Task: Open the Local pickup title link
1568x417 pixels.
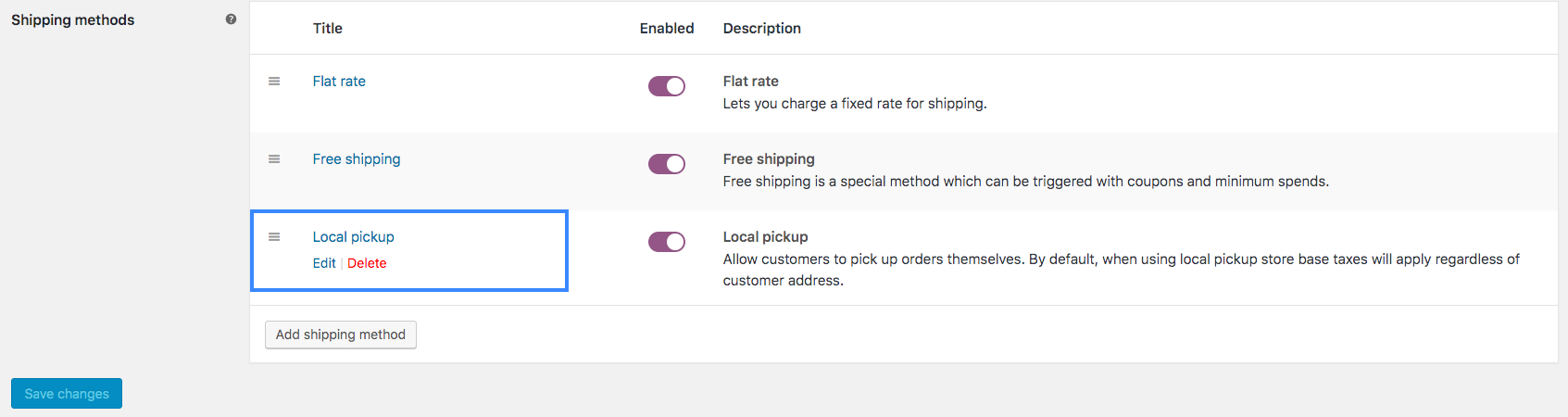Action: click(x=353, y=237)
